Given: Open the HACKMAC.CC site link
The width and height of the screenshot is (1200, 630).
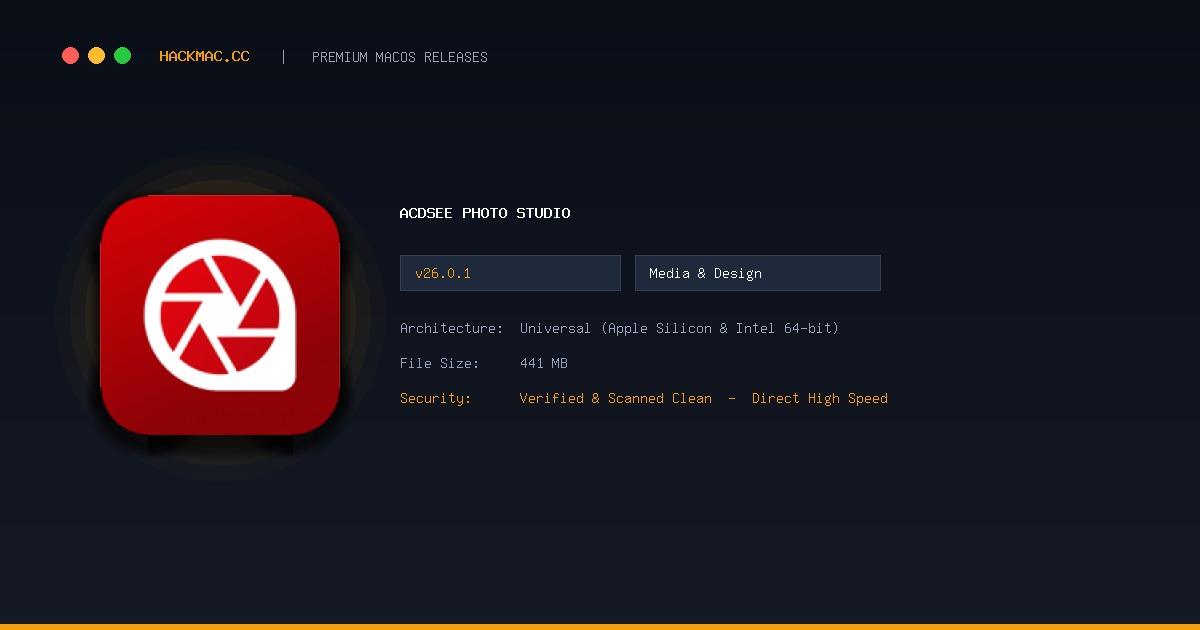Looking at the screenshot, I should coord(204,57).
